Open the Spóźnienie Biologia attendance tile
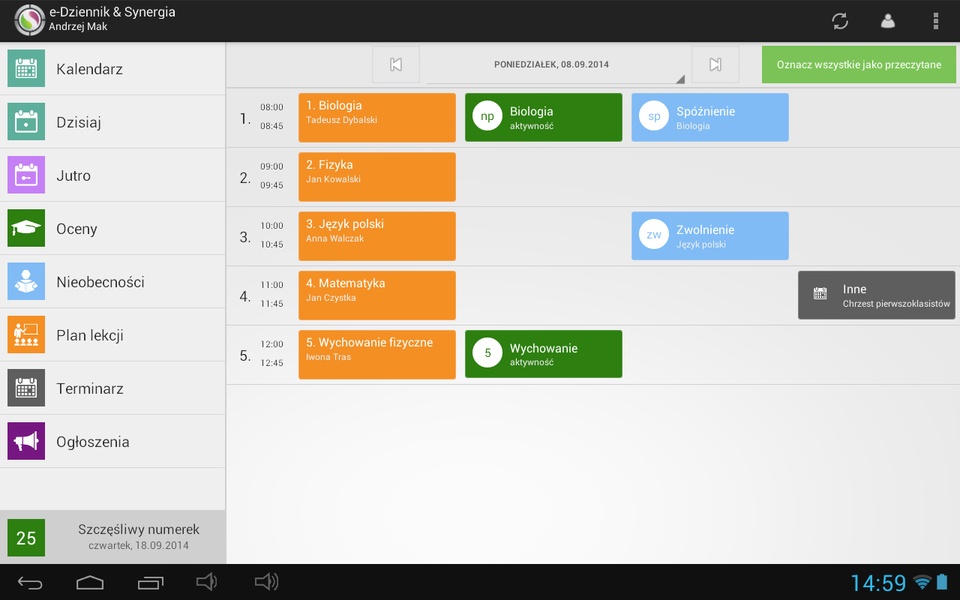960x600 pixels. (710, 118)
